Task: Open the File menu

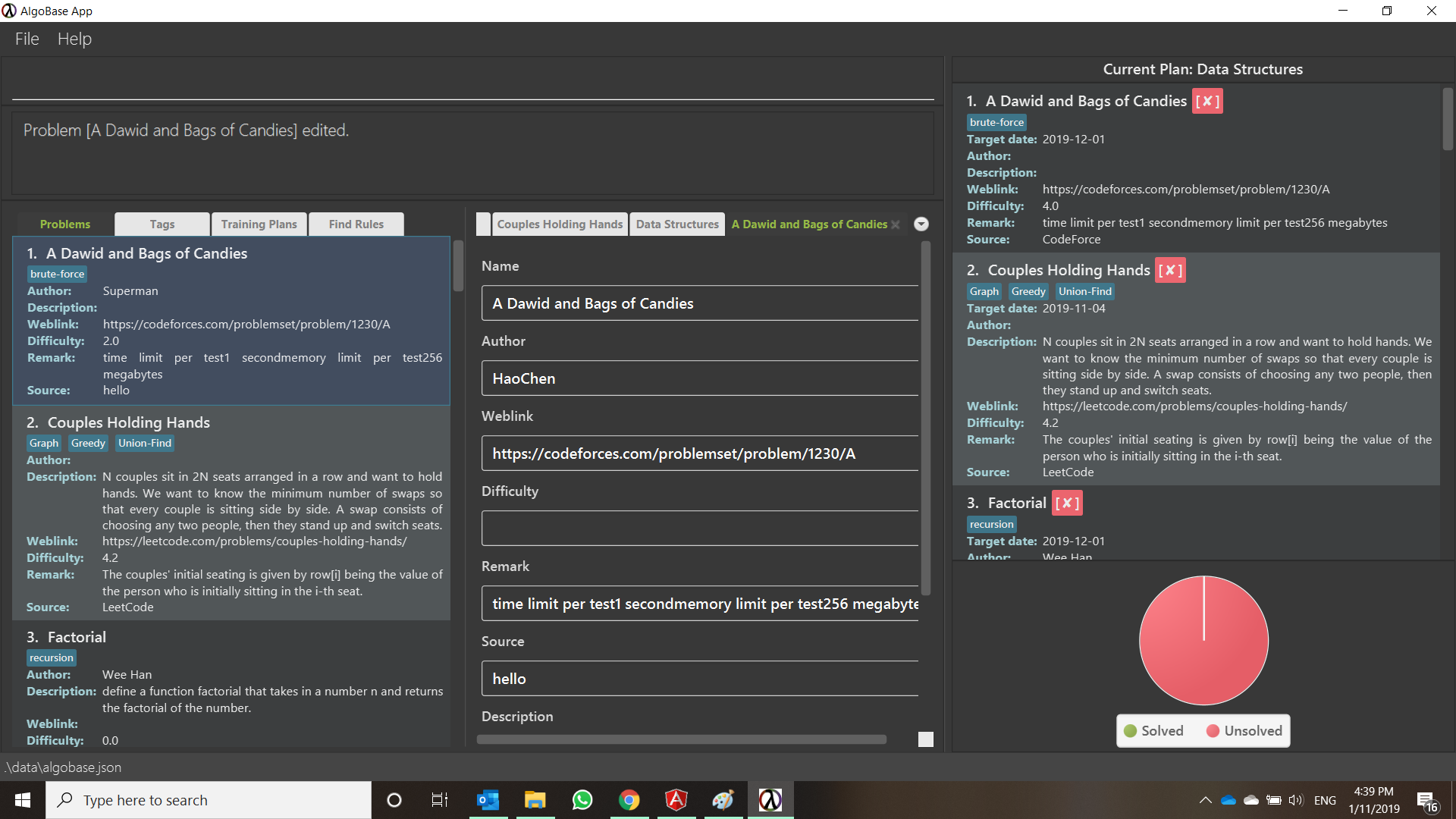Action: 27,39
